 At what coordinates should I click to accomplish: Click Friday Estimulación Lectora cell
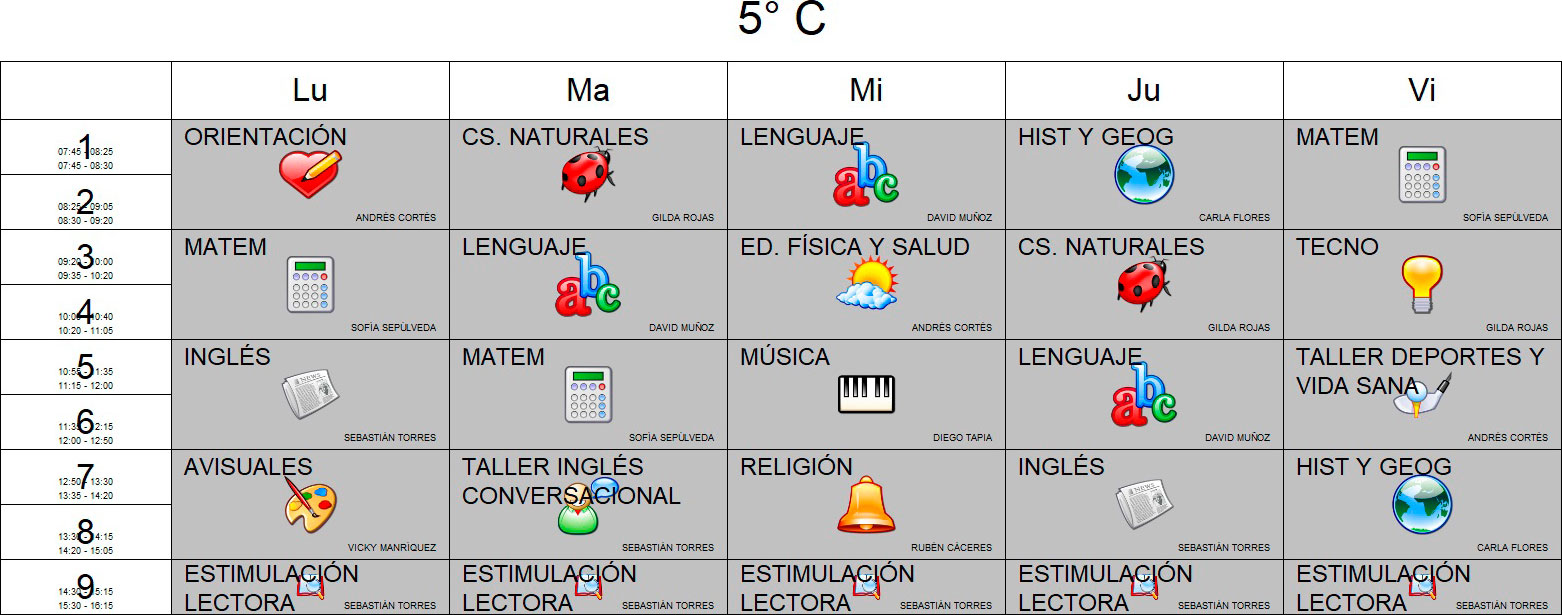tap(1422, 587)
